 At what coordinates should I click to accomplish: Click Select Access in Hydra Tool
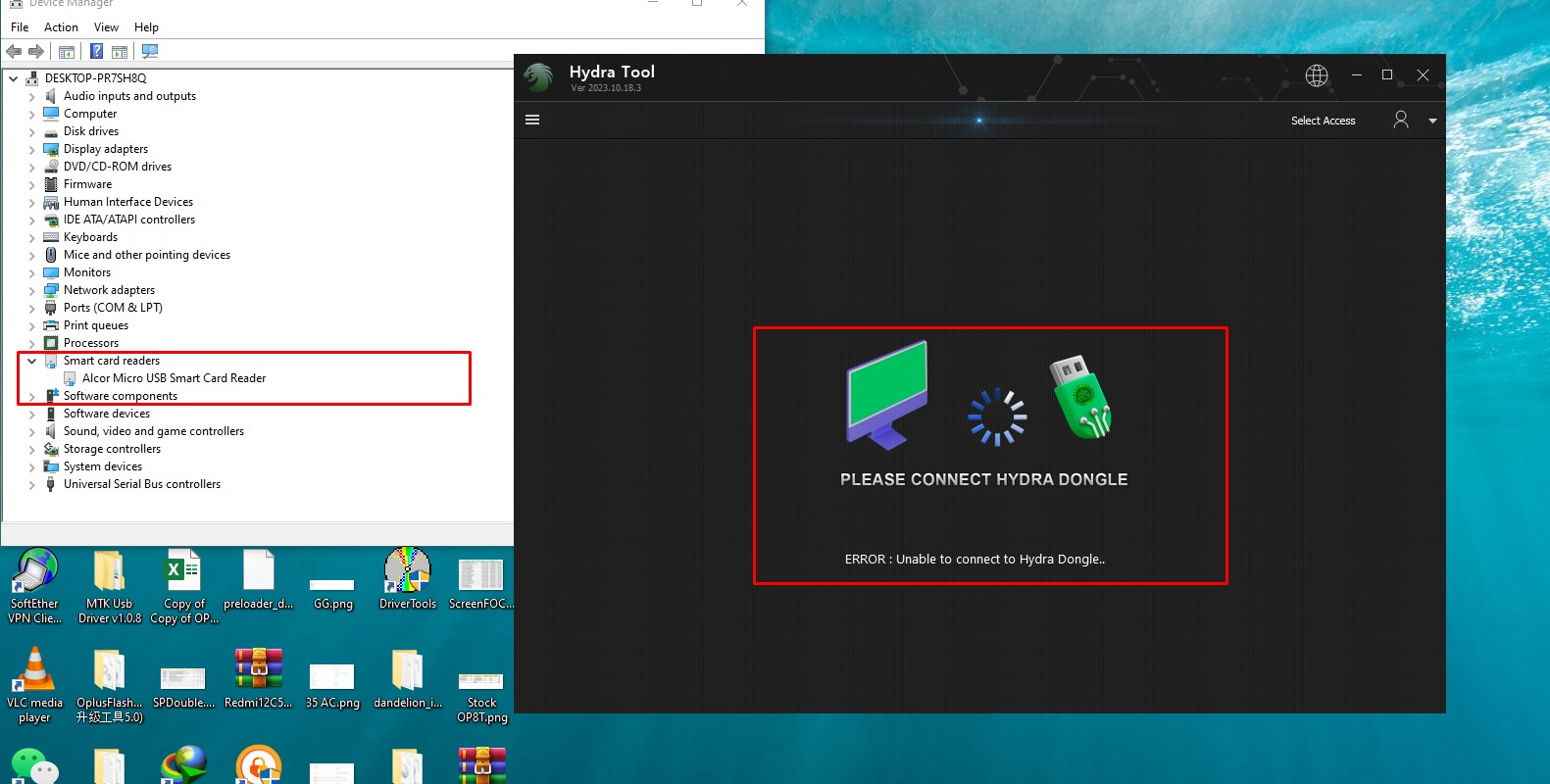click(x=1323, y=121)
